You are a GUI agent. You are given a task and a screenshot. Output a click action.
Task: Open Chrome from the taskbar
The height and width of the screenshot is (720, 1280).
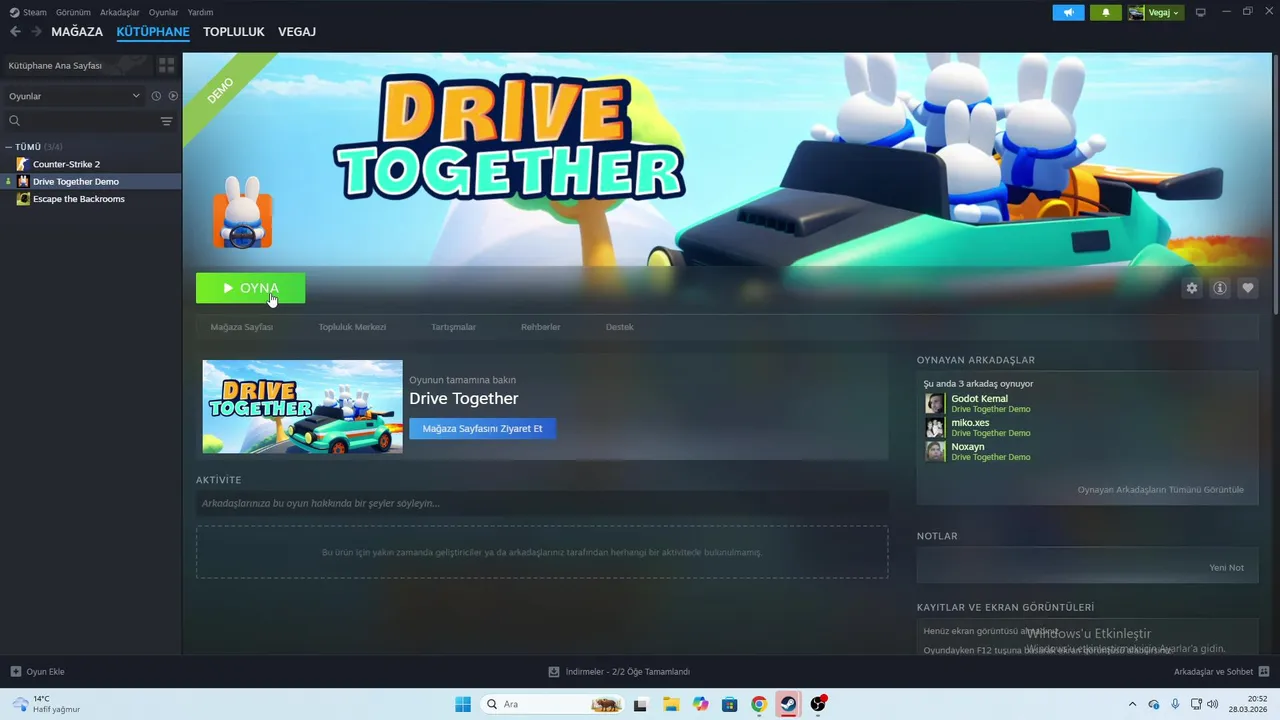click(759, 704)
